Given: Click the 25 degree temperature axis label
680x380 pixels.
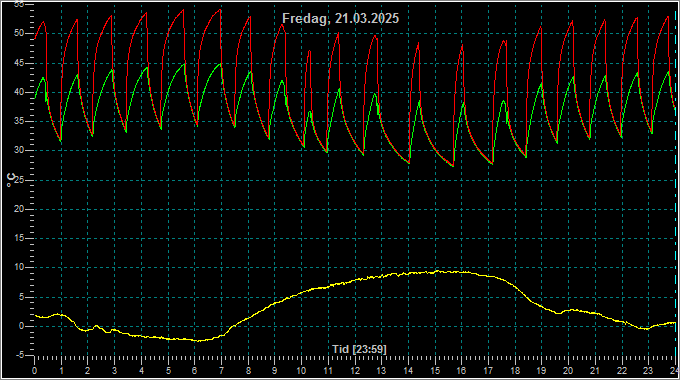Looking at the screenshot, I should click(19, 180).
